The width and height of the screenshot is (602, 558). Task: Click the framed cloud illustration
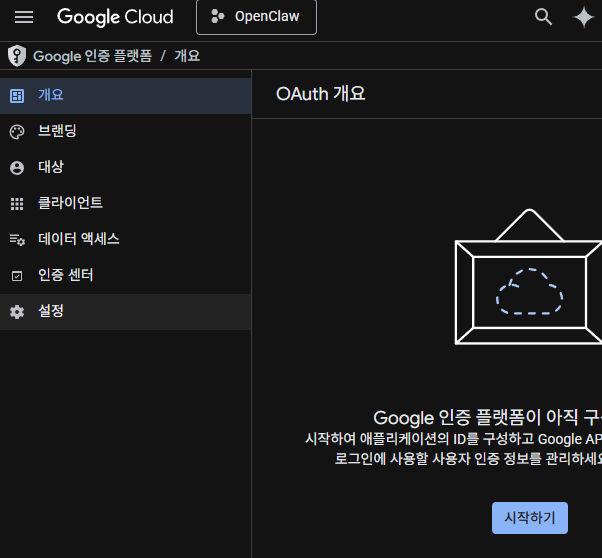coord(528,277)
